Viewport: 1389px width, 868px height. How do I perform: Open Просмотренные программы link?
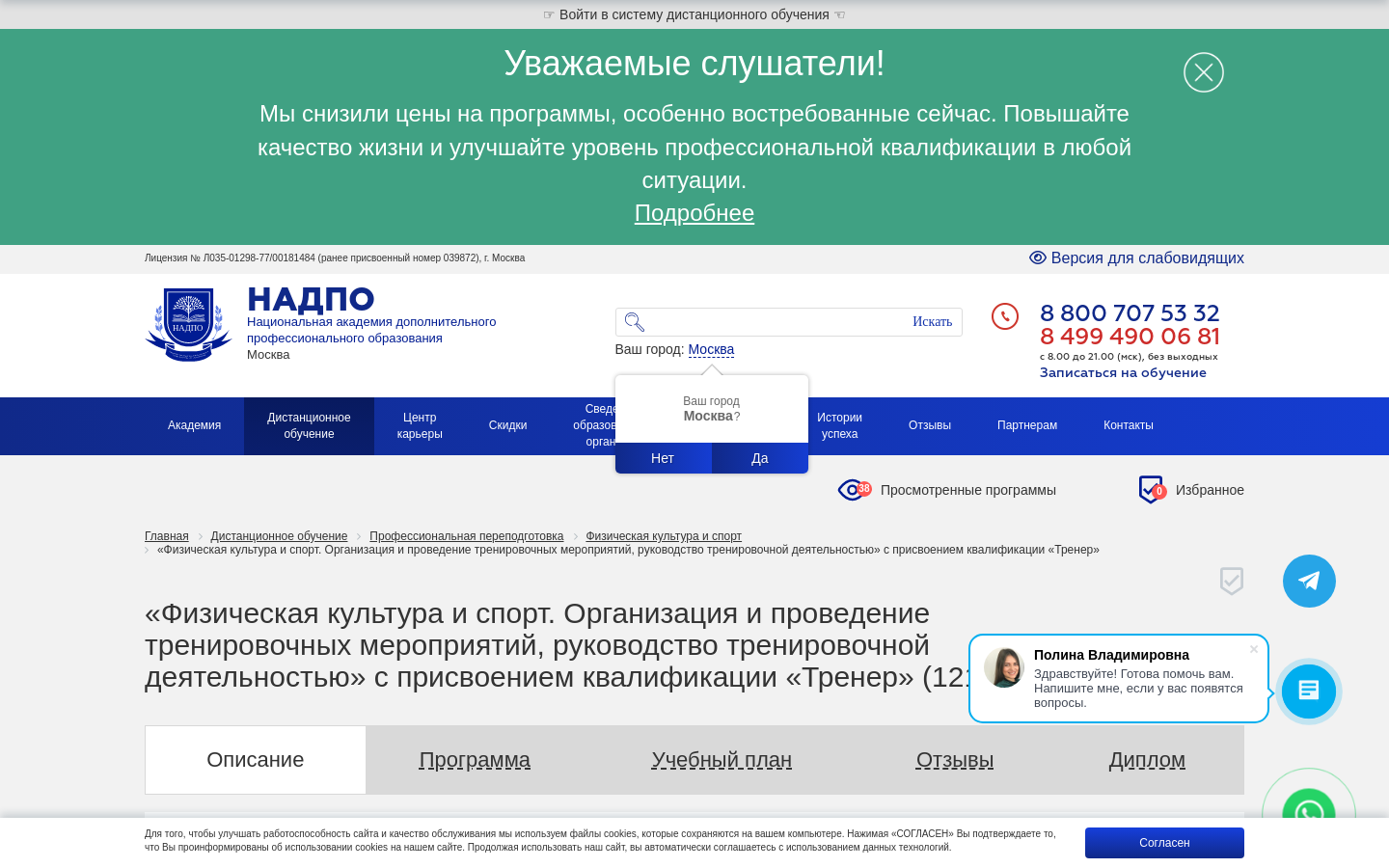(968, 490)
